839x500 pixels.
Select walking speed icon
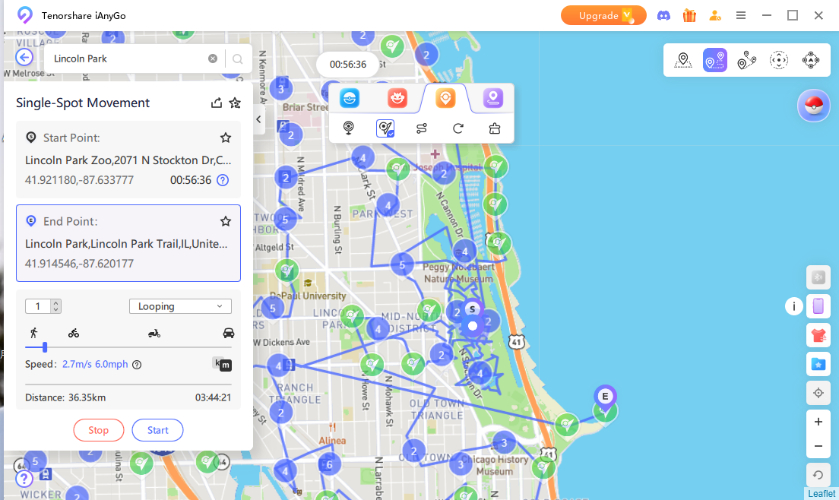tap(34, 333)
